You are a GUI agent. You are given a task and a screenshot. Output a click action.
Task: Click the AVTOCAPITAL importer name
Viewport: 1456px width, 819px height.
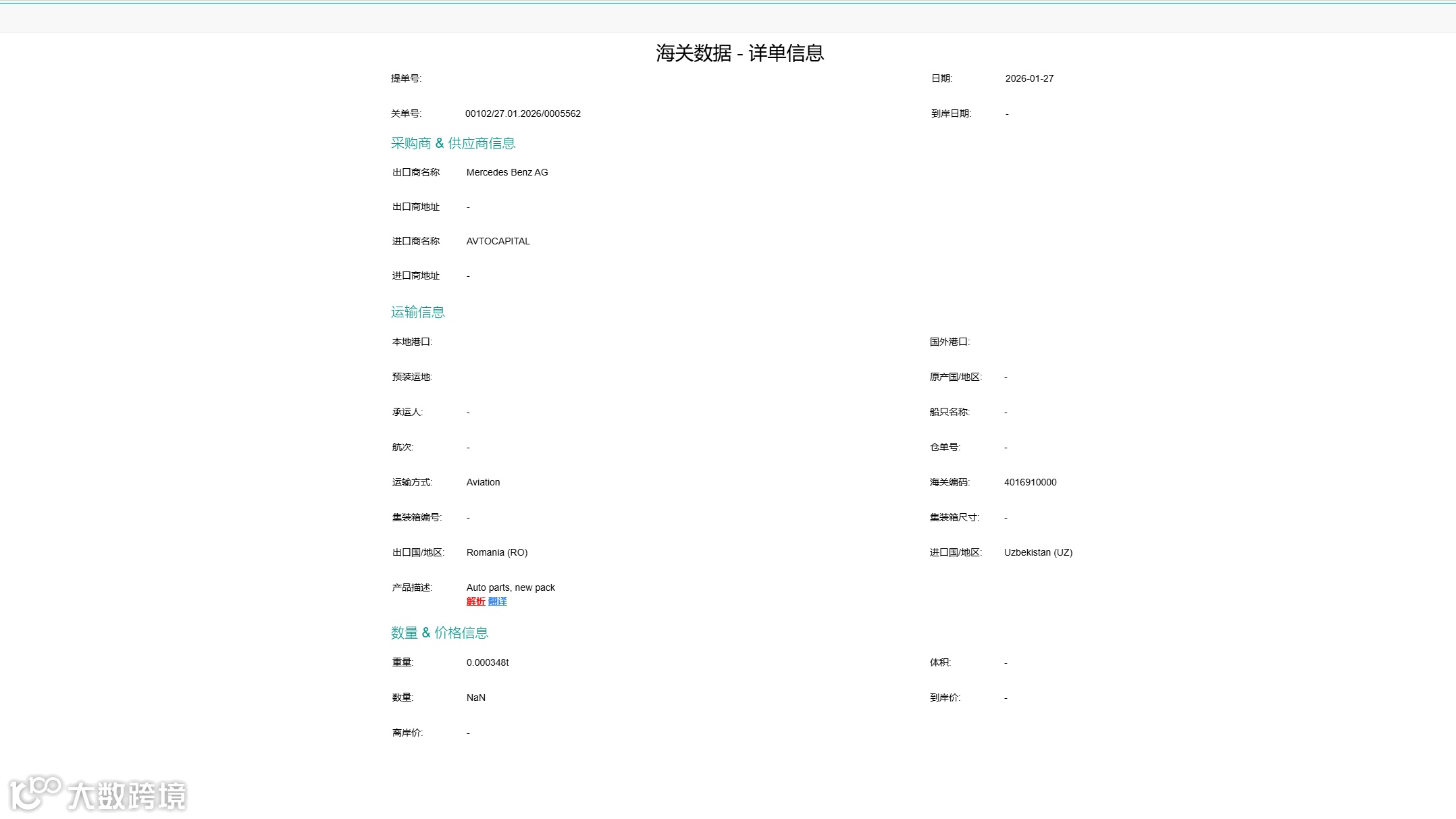pos(498,241)
